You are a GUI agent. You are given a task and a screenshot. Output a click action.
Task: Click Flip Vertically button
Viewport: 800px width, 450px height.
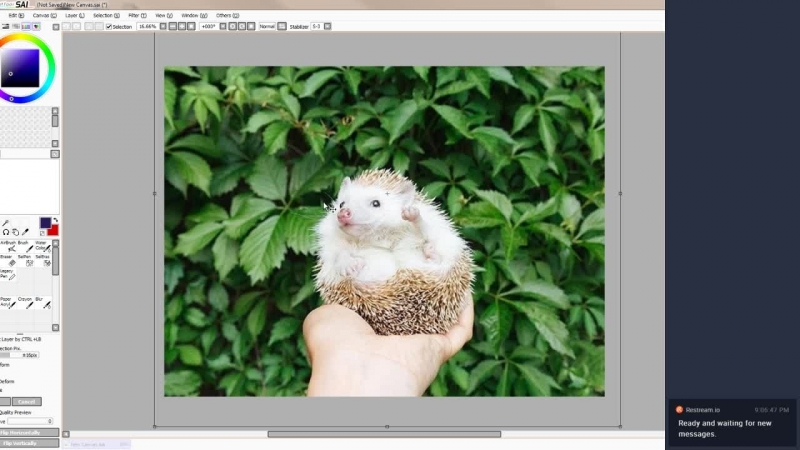[x=29, y=443]
